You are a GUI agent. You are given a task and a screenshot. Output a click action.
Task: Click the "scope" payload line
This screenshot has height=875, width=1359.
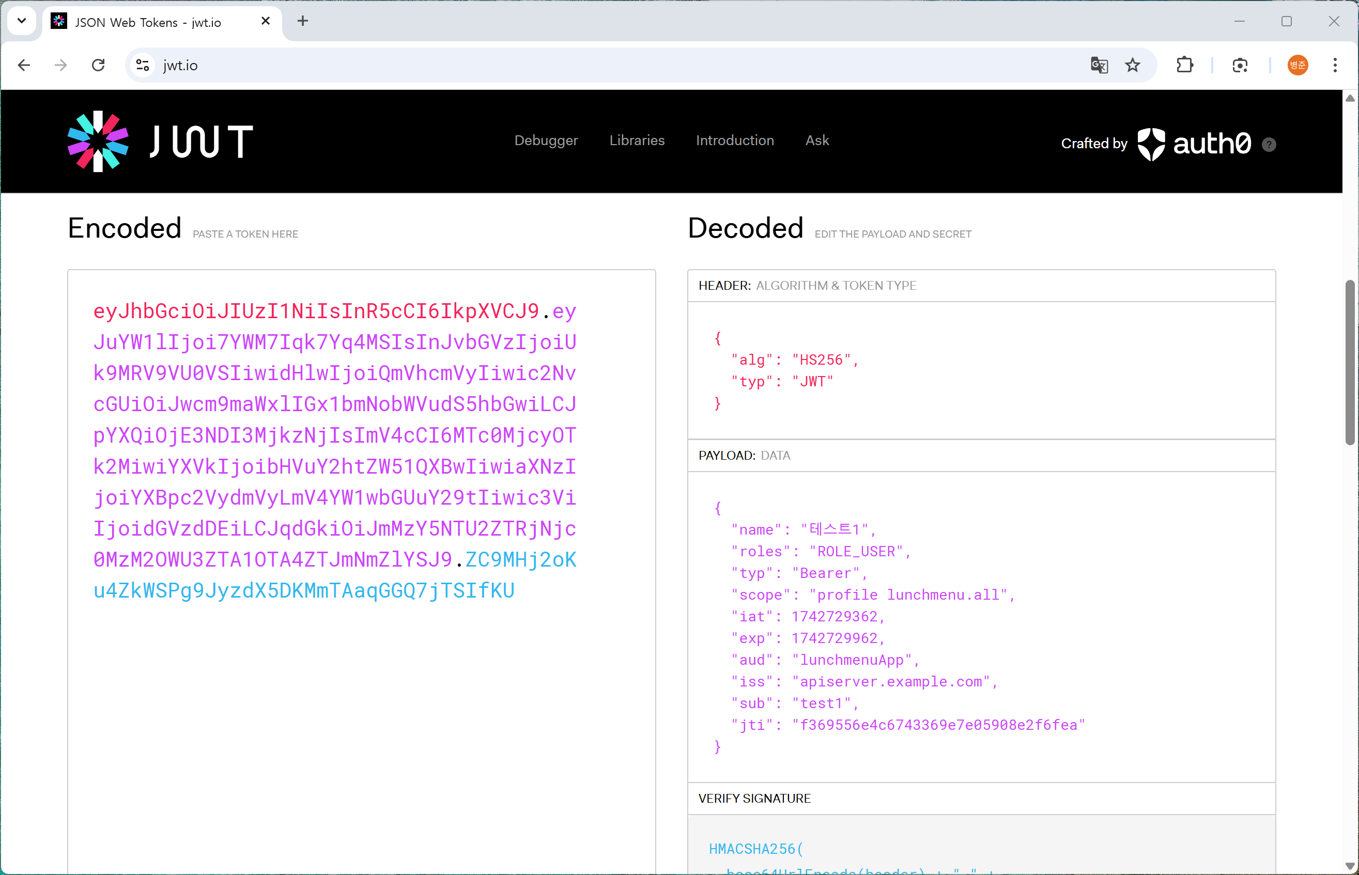tap(873, 595)
